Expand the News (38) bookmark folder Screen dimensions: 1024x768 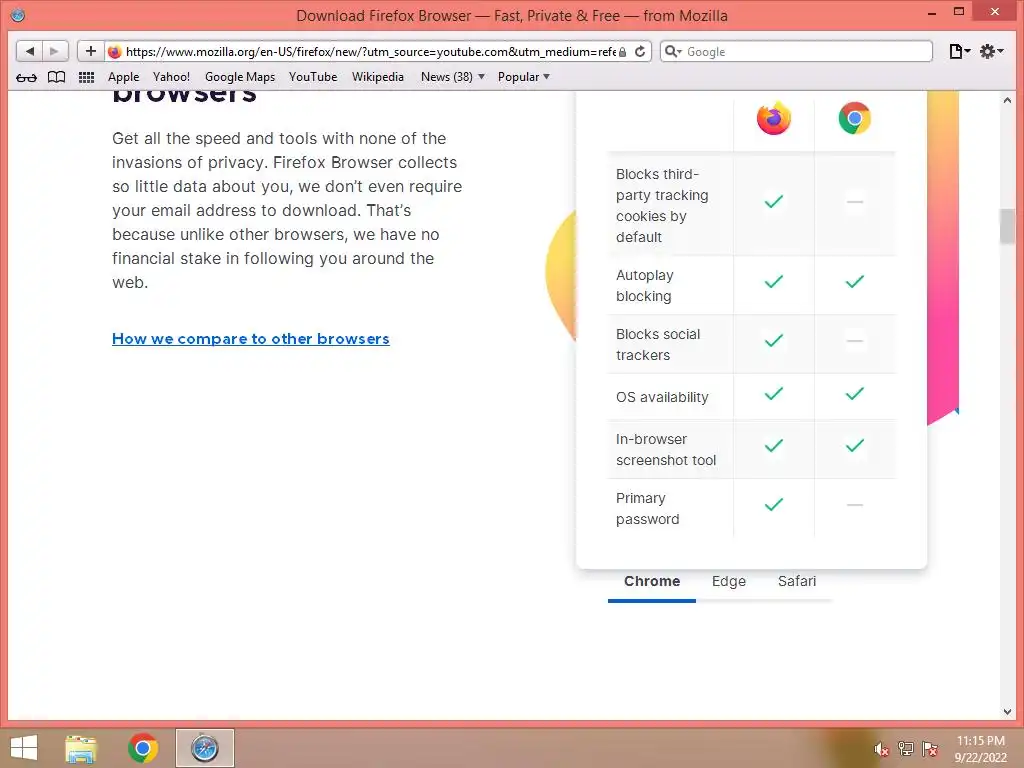(x=453, y=77)
